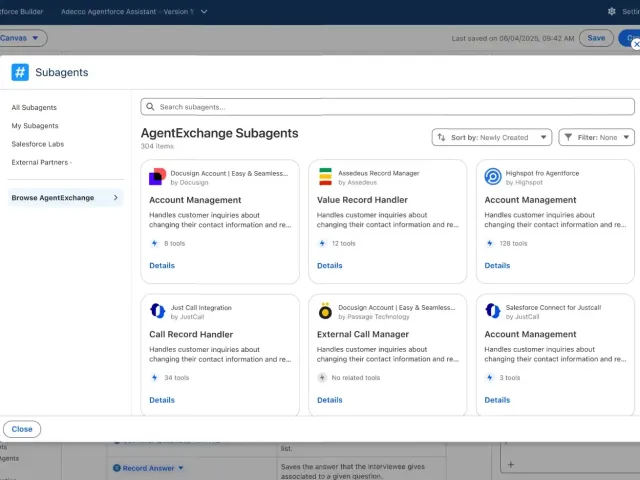The width and height of the screenshot is (640, 480).
Task: Click the Record Answer icon in background
Action: tap(117, 468)
